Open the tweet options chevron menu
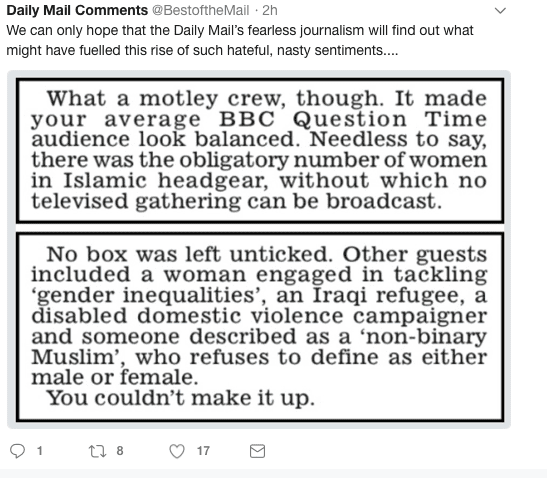Screen dimensions: 547x478 [x=500, y=11]
